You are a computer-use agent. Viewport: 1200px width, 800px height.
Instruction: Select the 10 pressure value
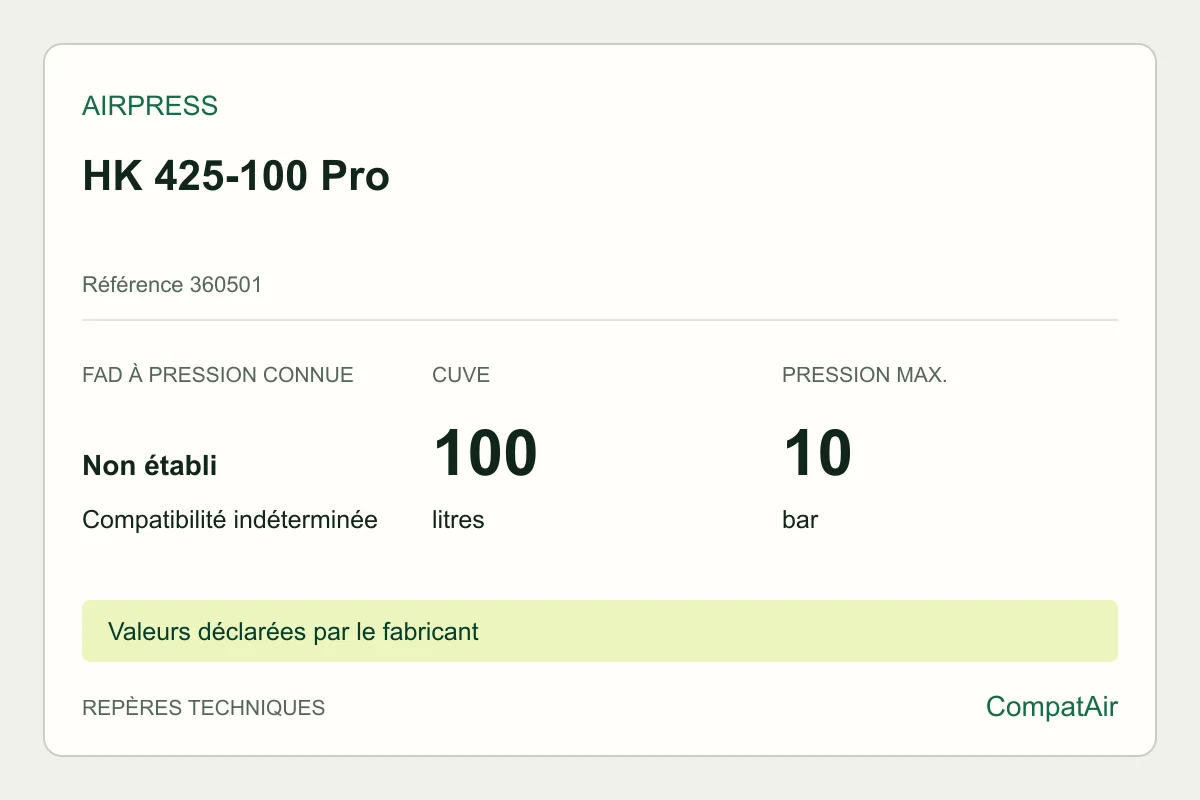tap(817, 453)
